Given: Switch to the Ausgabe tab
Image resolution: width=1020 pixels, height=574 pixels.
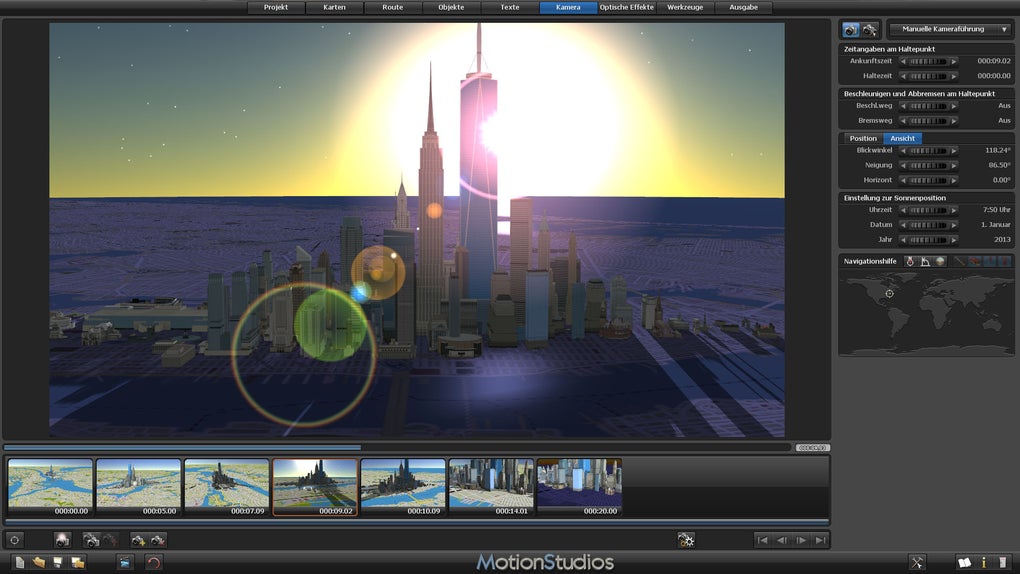Looking at the screenshot, I should [x=744, y=7].
